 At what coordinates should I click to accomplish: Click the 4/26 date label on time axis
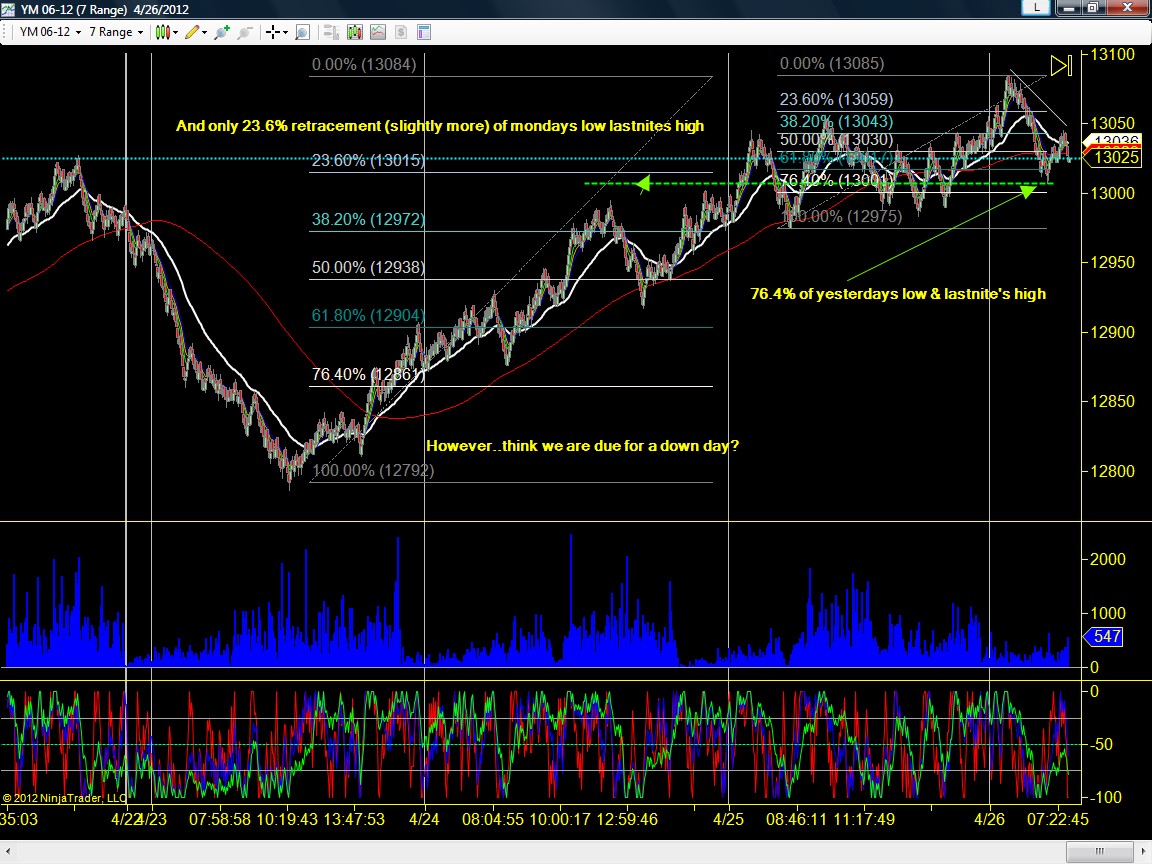click(990, 819)
